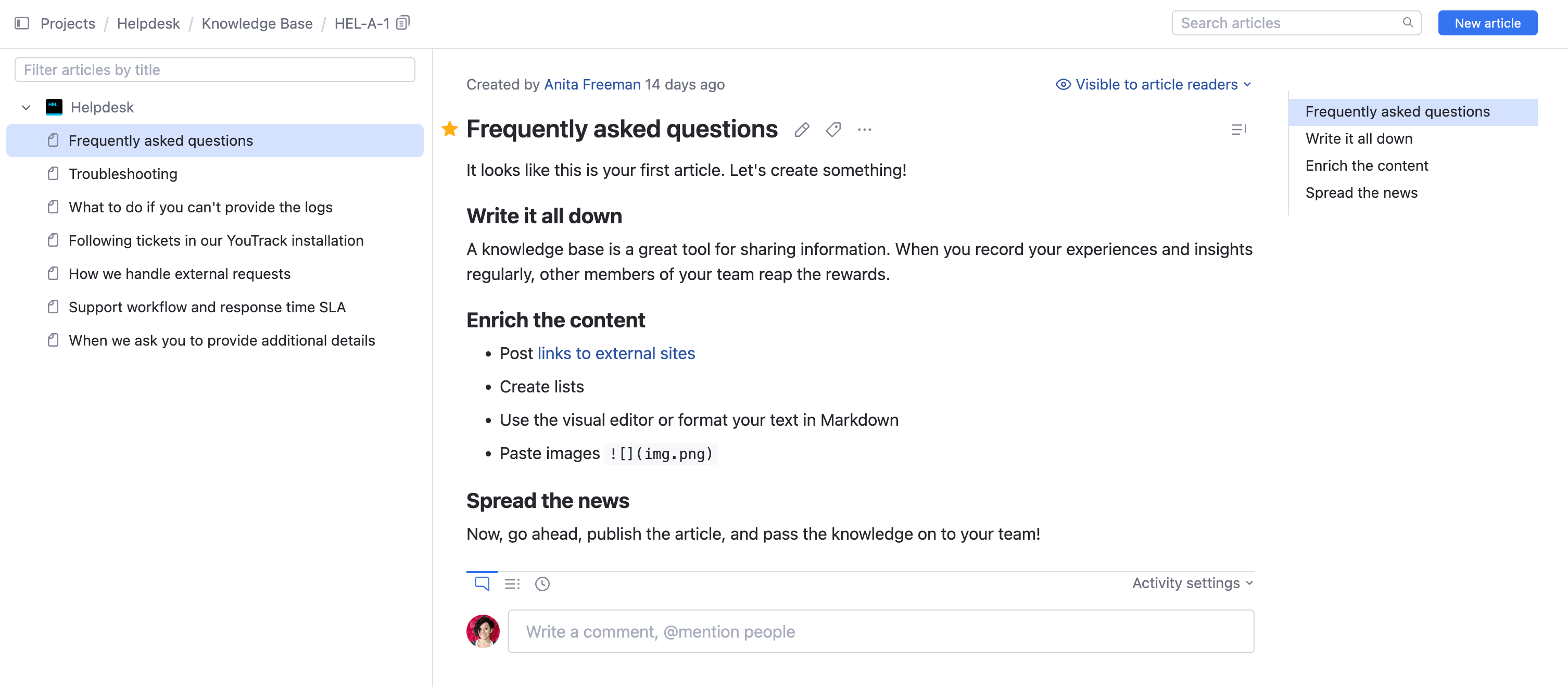Open the history clock icon in activity bar
This screenshot has height=687, width=1568.
(542, 583)
